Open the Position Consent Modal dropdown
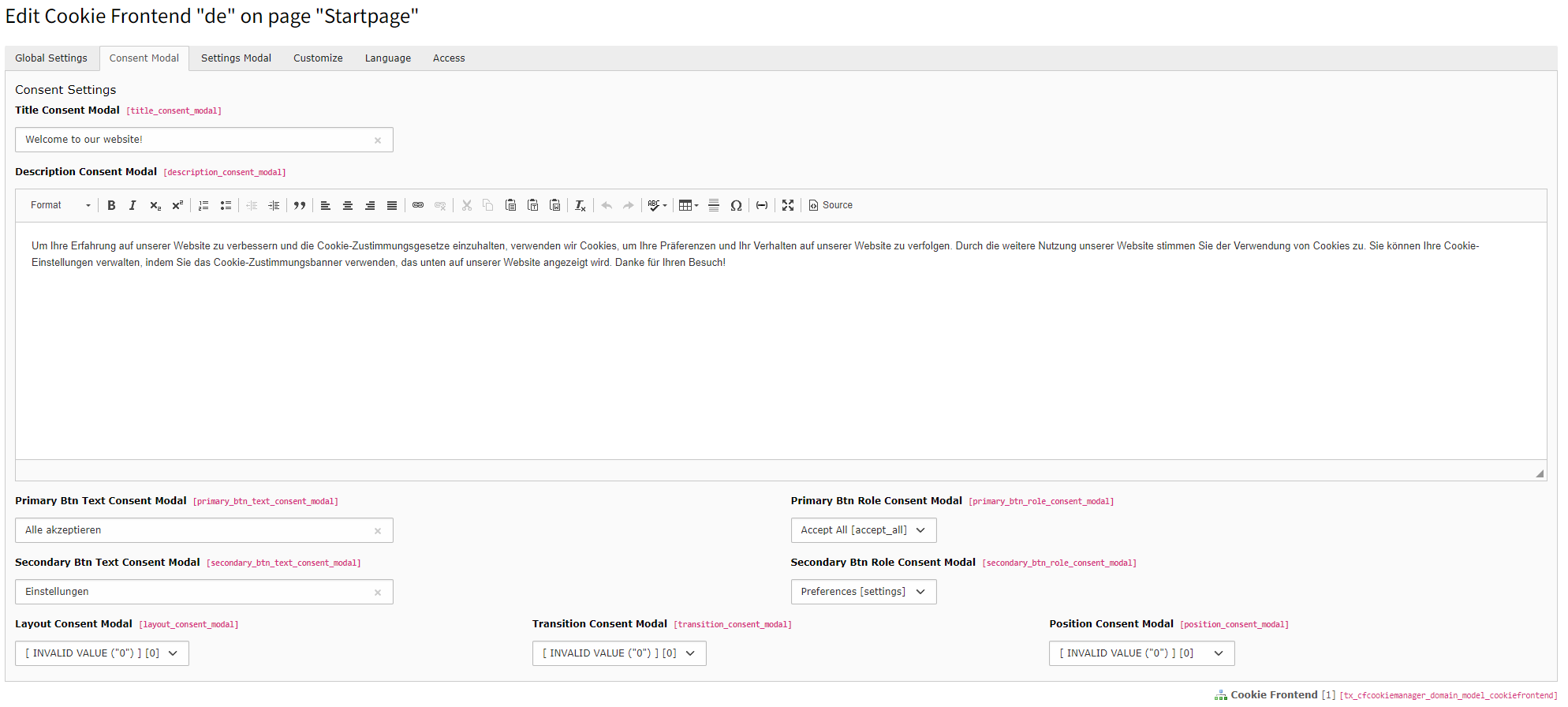1568x707 pixels. [1141, 653]
